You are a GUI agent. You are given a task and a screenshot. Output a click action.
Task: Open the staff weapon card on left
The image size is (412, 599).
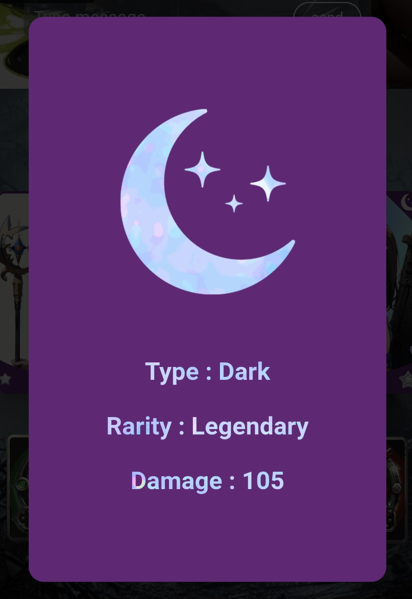tap(14, 292)
